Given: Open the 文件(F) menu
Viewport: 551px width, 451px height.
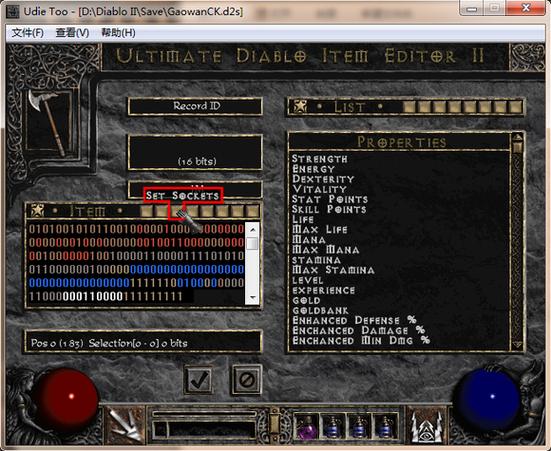Looking at the screenshot, I should pyautogui.click(x=27, y=33).
